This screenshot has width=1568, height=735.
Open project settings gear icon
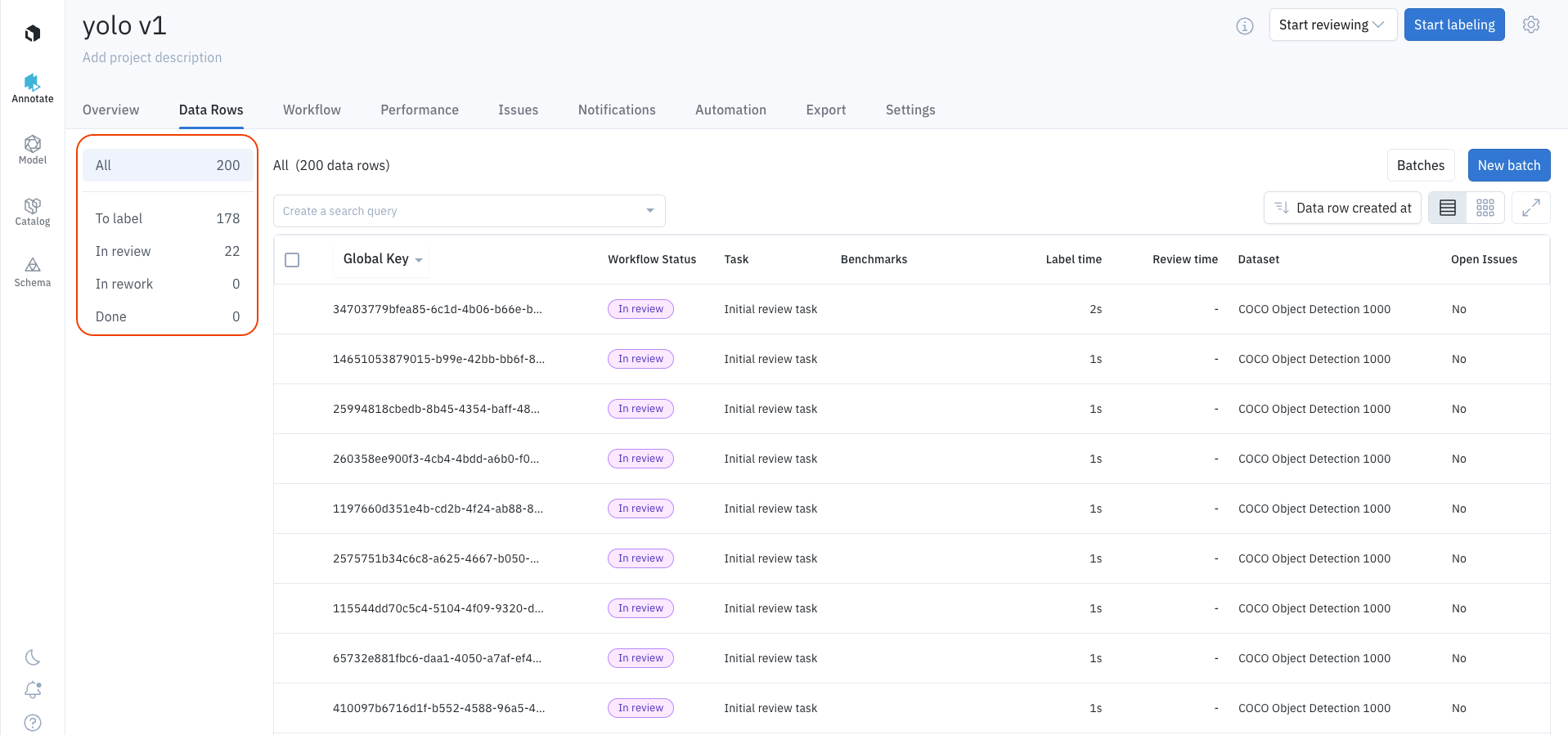[x=1531, y=25]
